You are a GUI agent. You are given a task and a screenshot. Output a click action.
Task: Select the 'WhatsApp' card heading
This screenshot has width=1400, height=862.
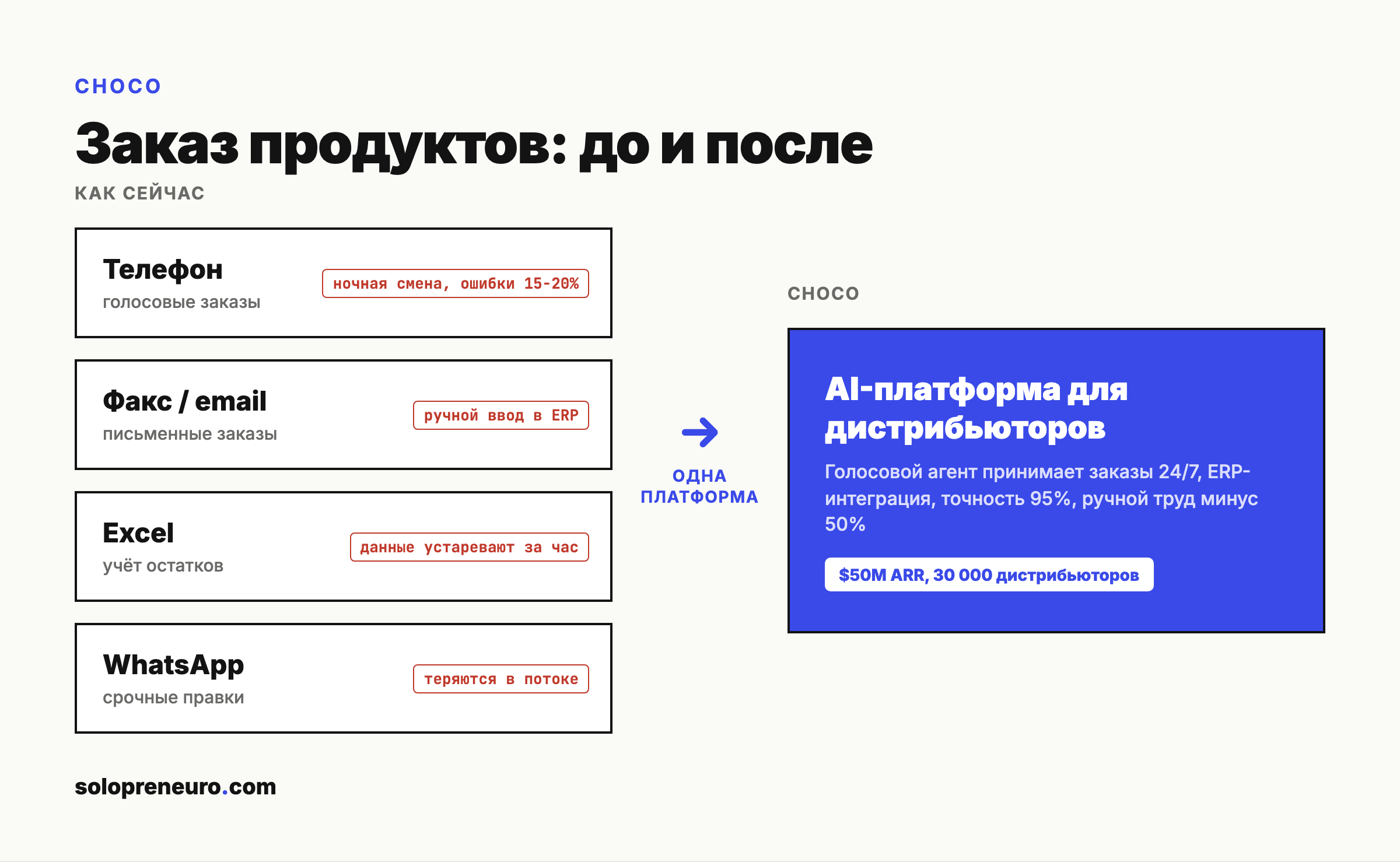point(173,665)
